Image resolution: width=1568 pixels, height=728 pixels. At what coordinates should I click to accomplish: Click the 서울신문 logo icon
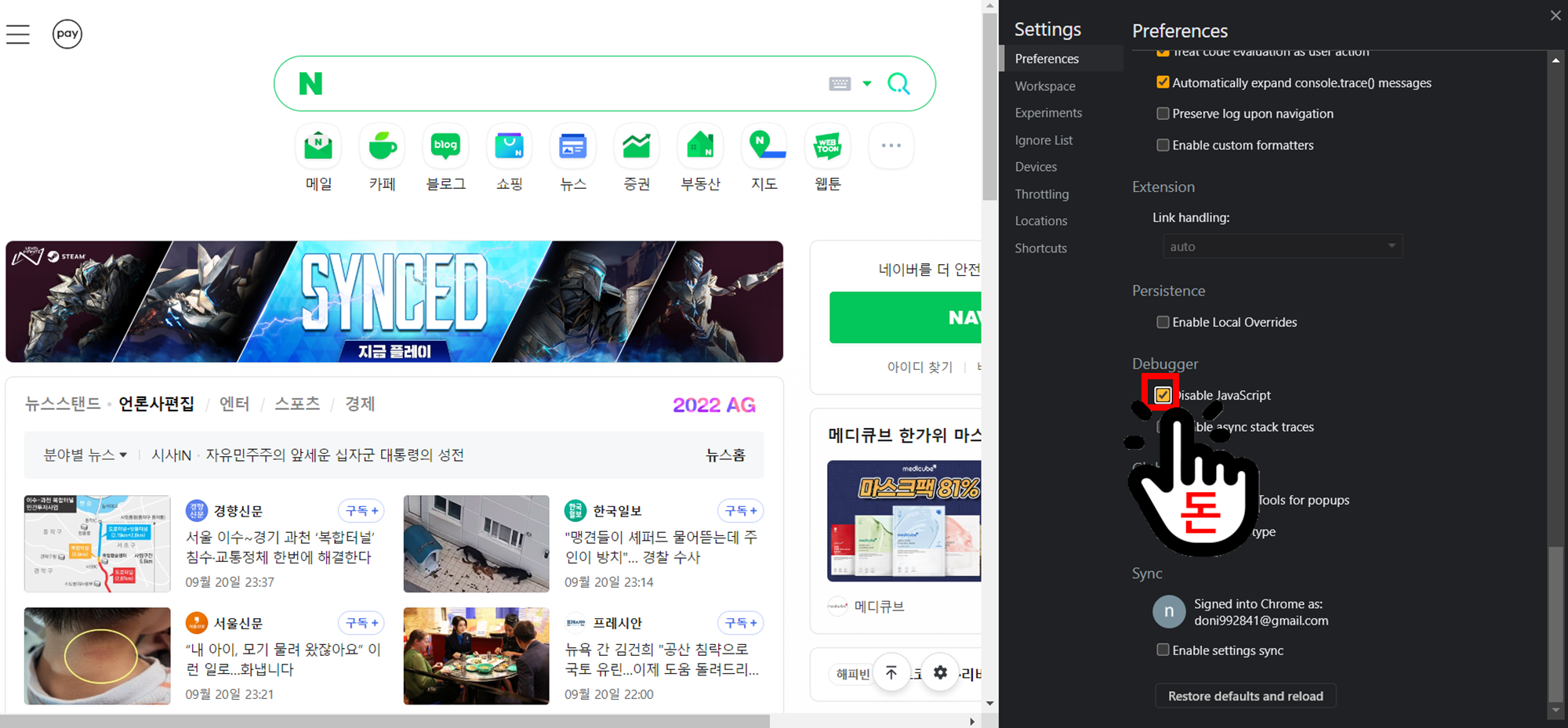click(196, 623)
